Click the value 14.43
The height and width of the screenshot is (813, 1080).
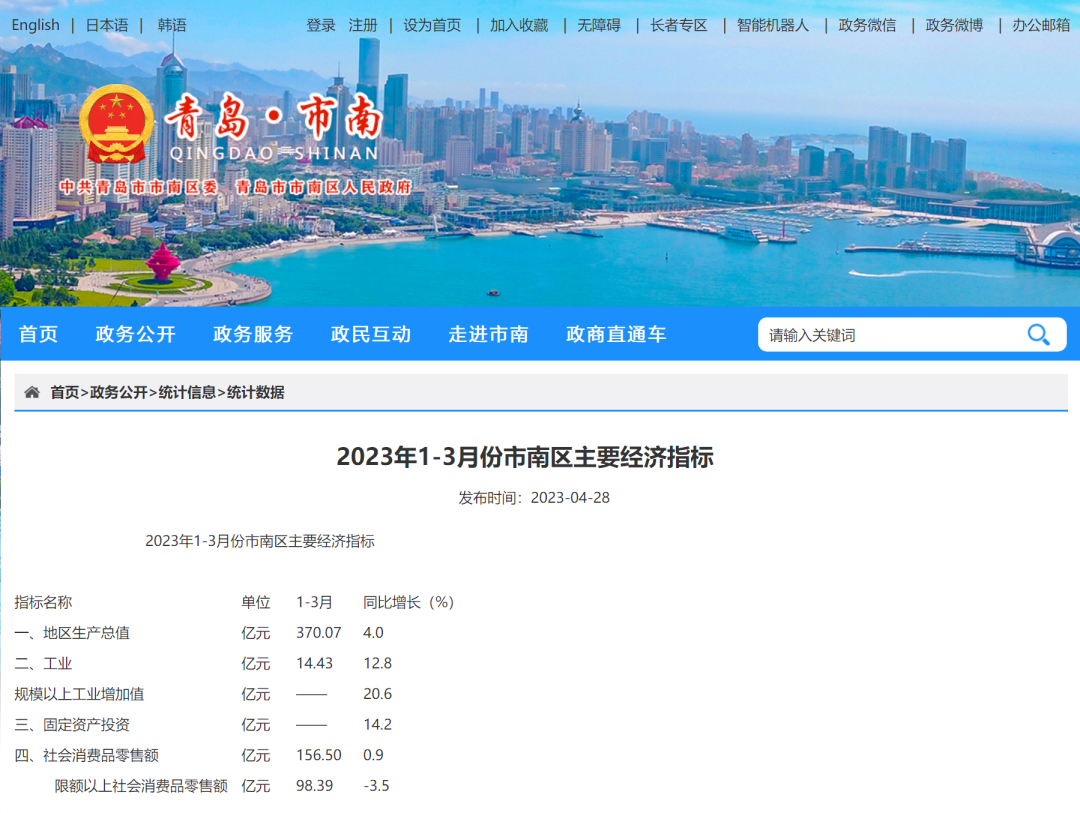(x=315, y=663)
